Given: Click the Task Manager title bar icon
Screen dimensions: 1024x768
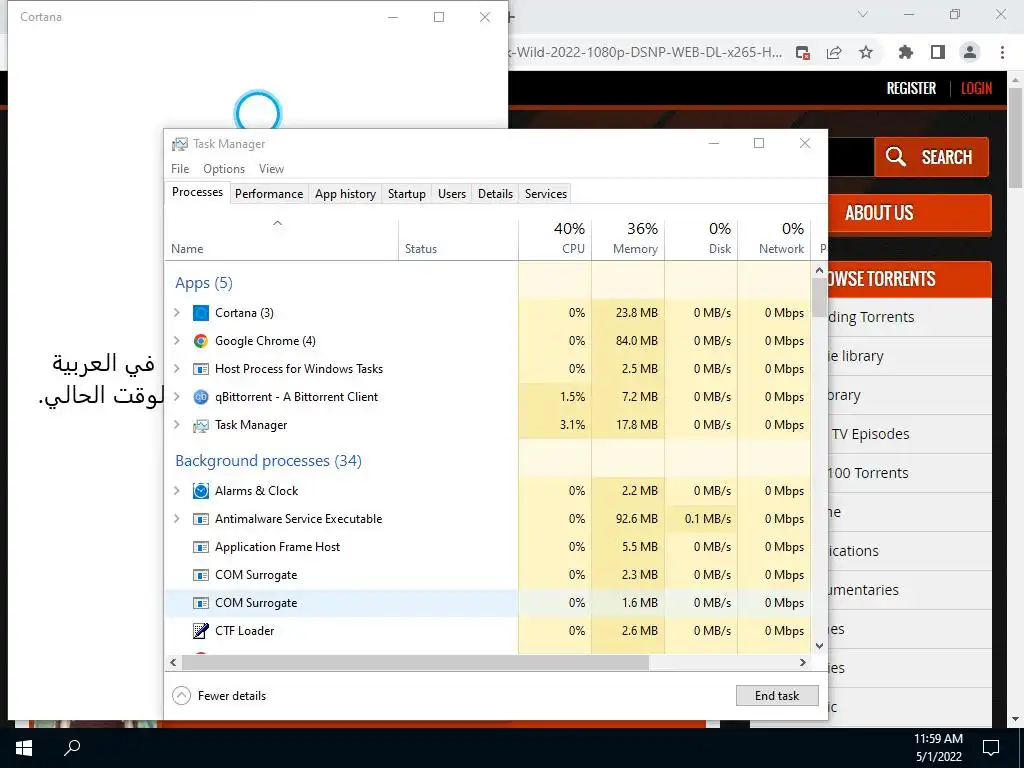Looking at the screenshot, I should tap(180, 144).
